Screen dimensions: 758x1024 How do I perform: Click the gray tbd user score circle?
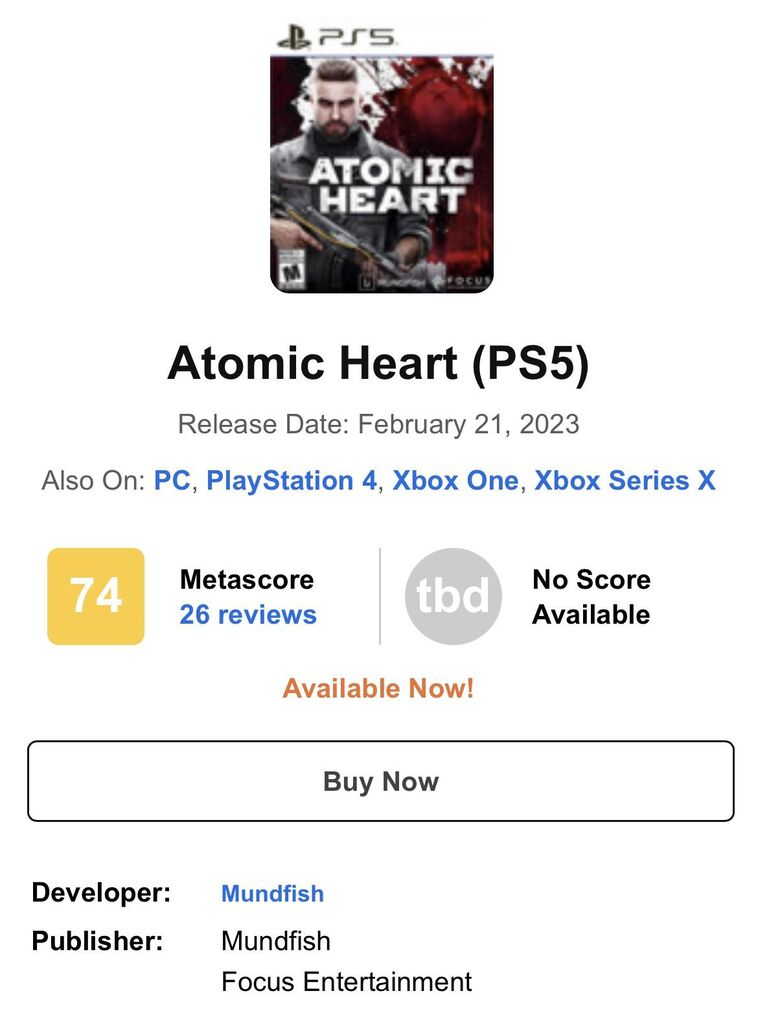[x=453, y=596]
